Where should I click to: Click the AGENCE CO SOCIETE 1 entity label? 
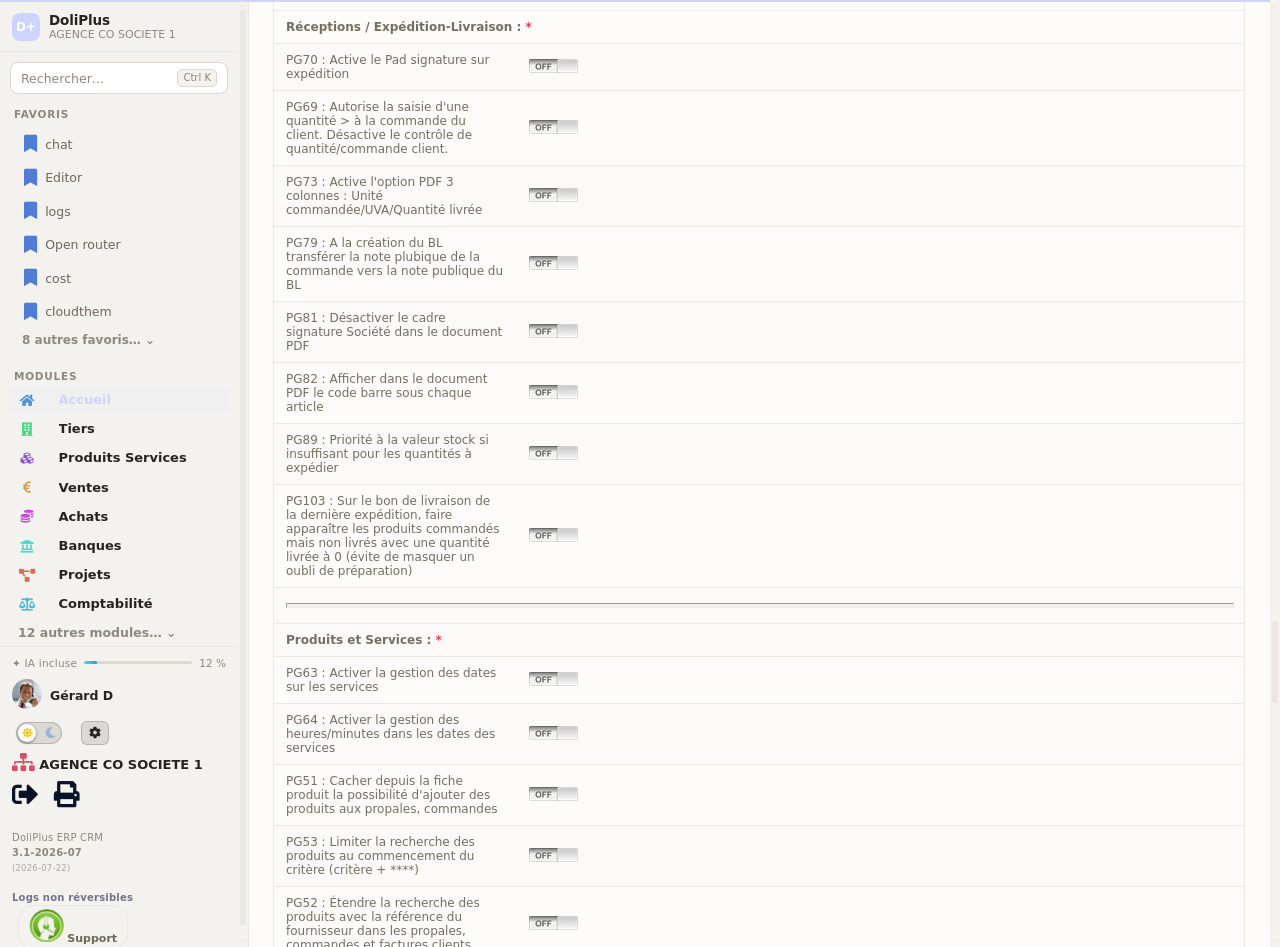(121, 765)
